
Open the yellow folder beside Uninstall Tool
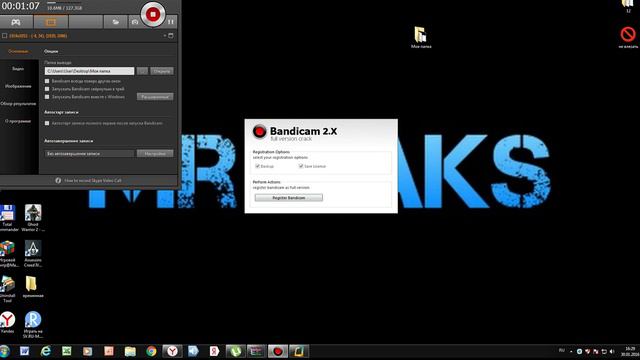pos(32,287)
